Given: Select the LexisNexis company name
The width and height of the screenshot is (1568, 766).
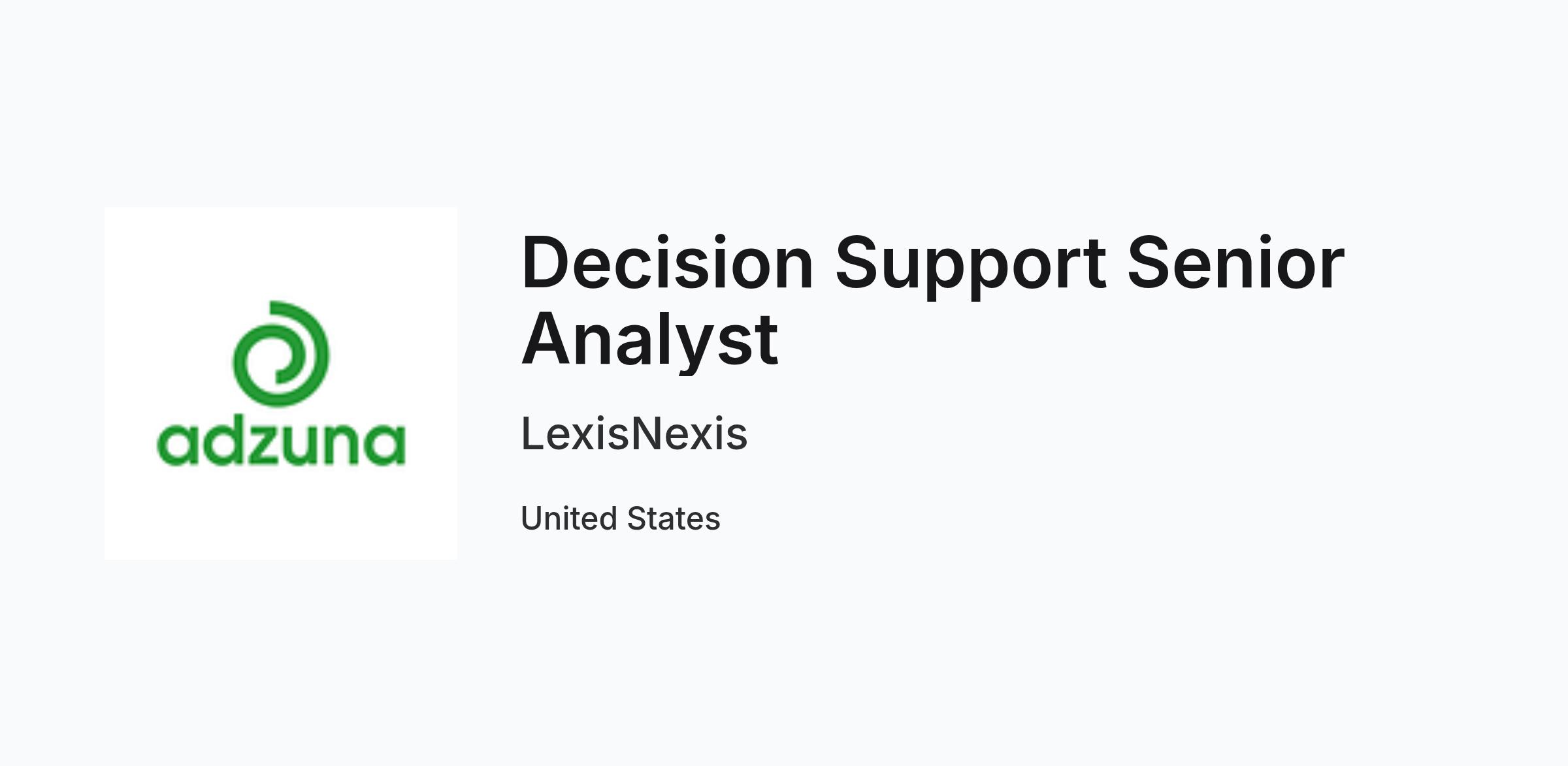Looking at the screenshot, I should [634, 434].
